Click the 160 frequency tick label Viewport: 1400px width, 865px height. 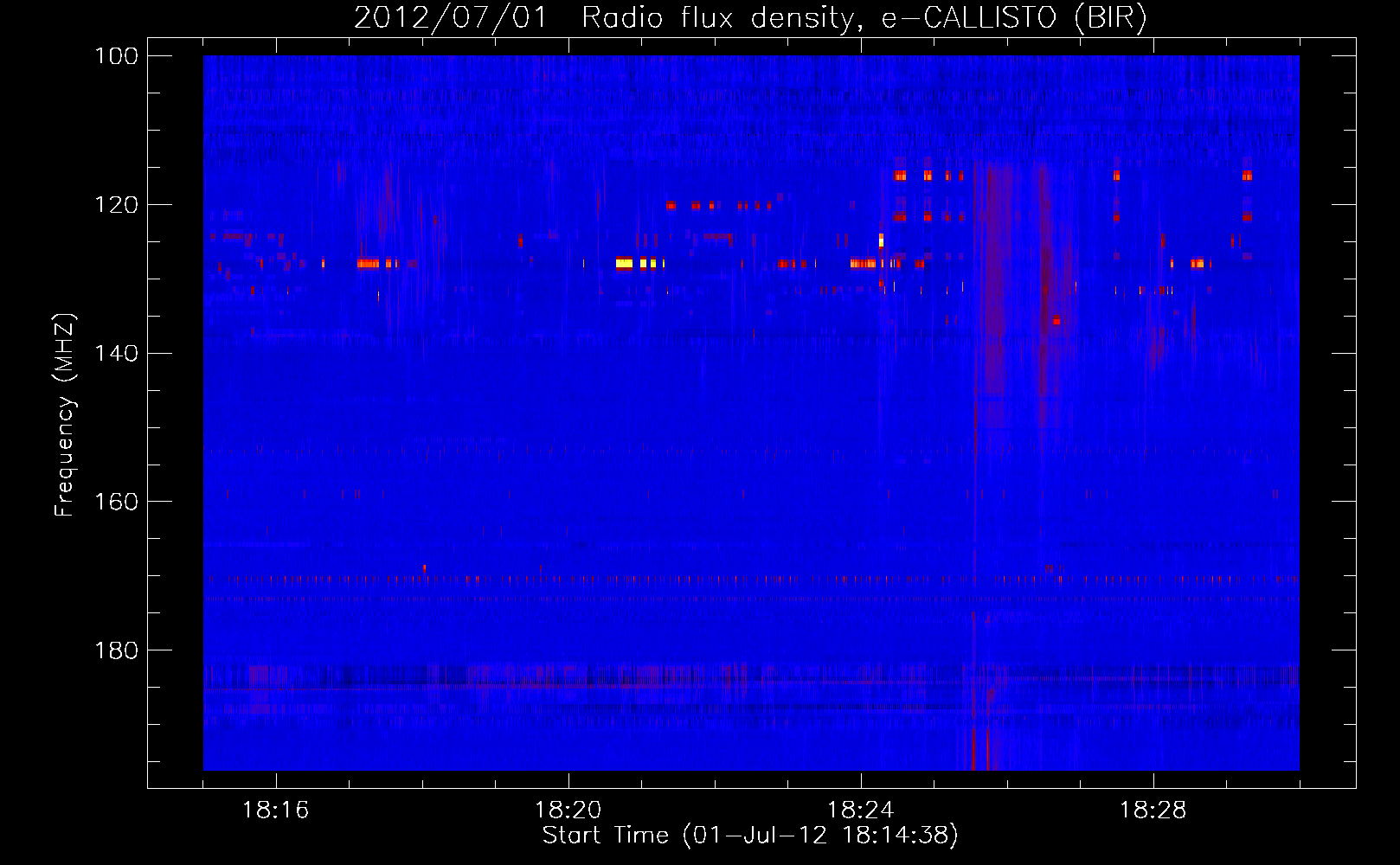pos(115,502)
